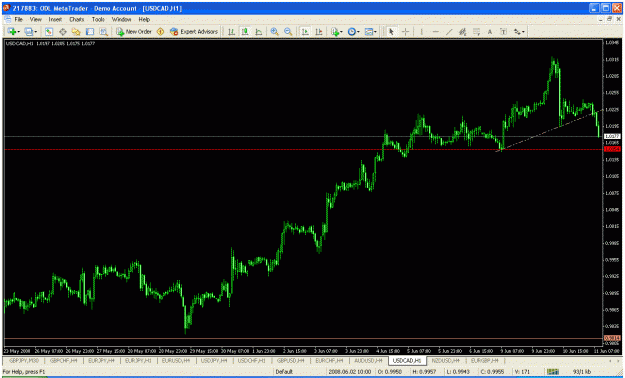Select the arrow cursor tool
This screenshot has width=625, height=378.
coord(391,32)
